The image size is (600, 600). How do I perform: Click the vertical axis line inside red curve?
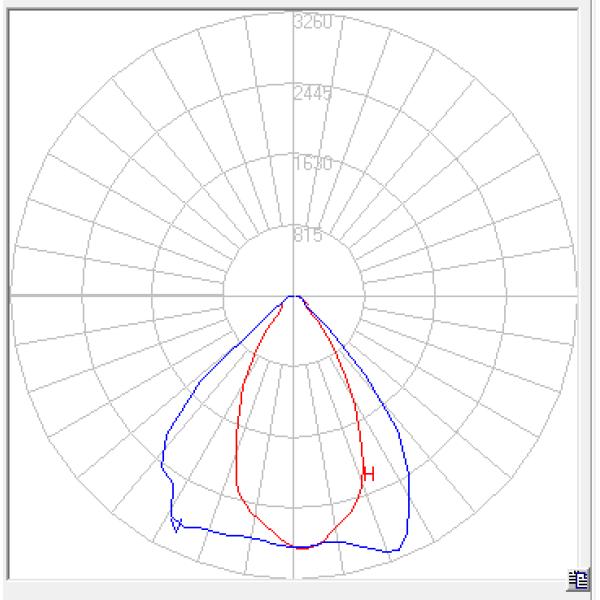tap(294, 420)
